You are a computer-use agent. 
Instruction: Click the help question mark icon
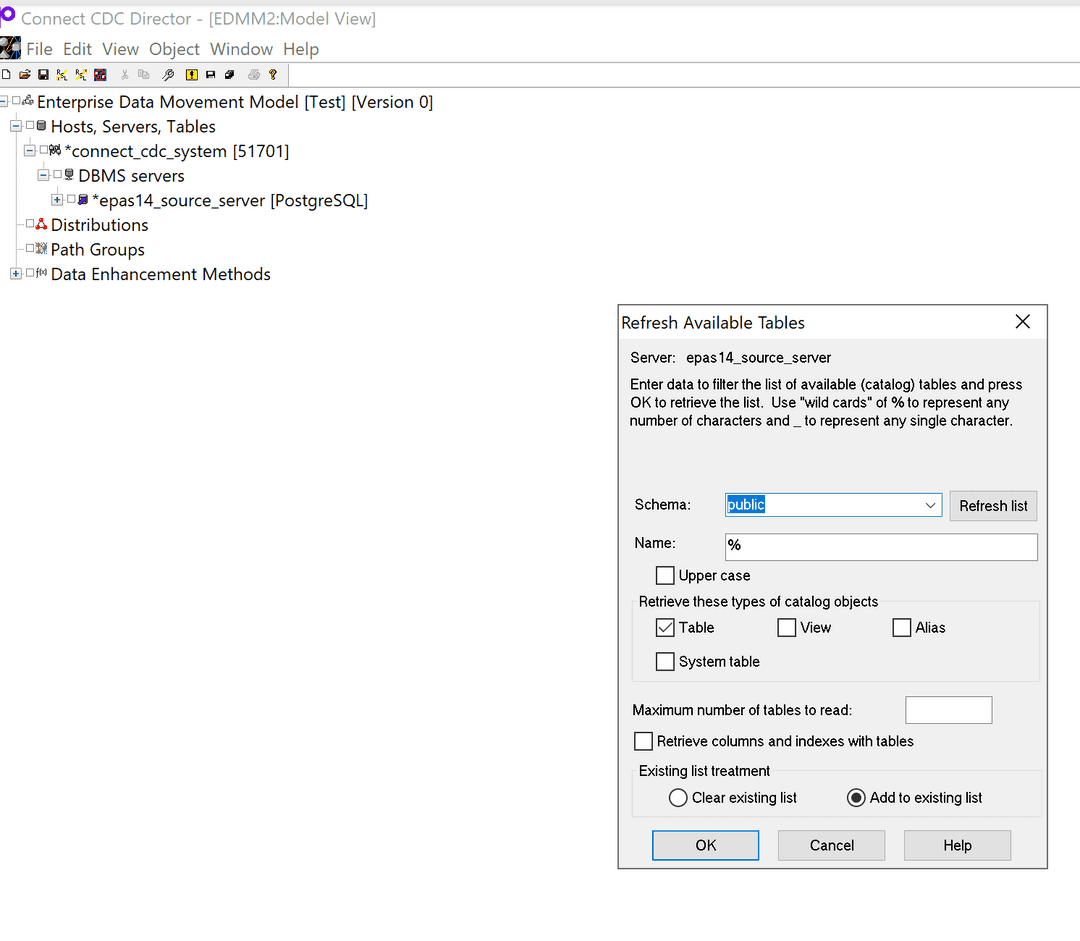click(x=272, y=74)
